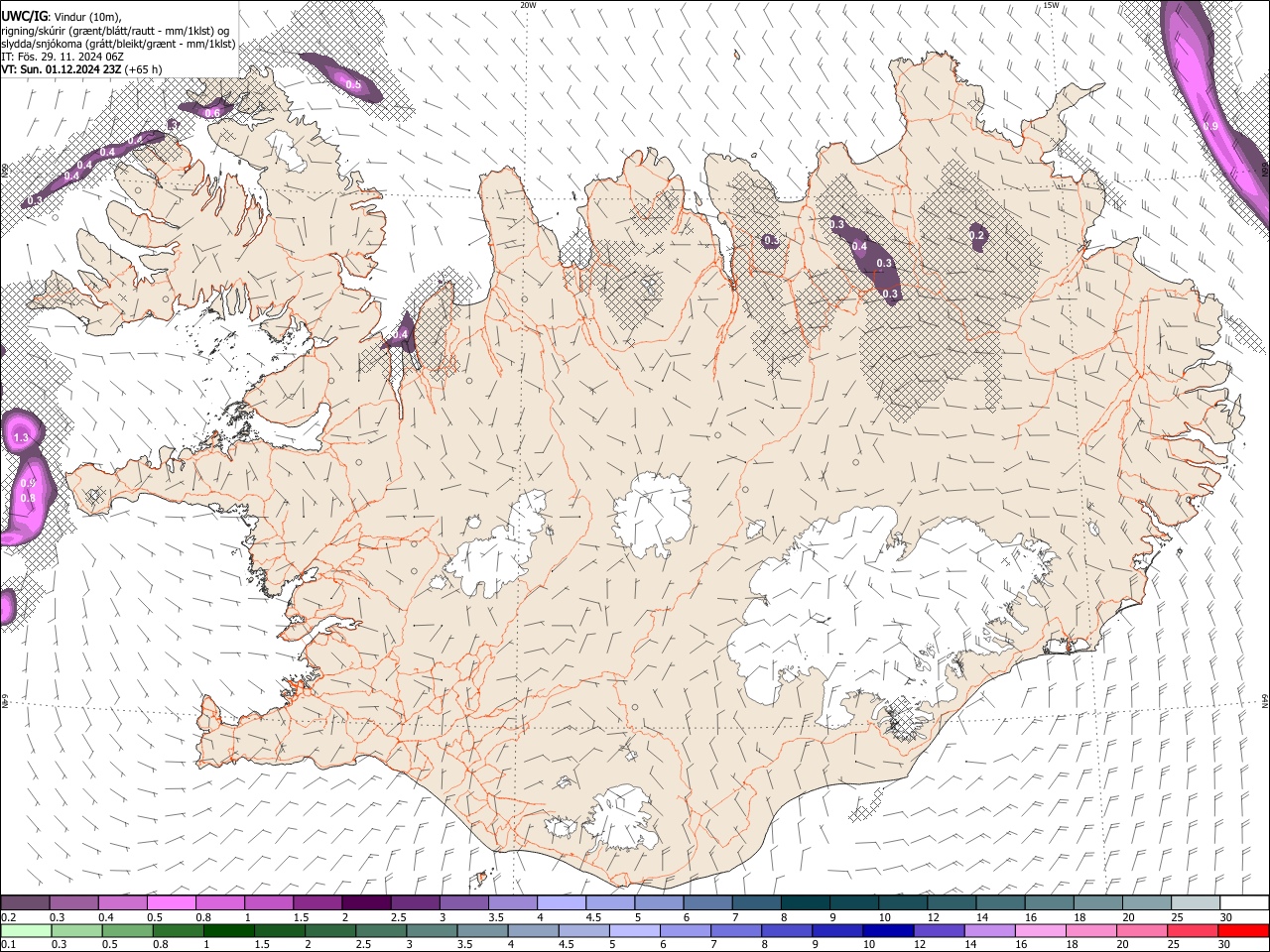The height and width of the screenshot is (952, 1270).
Task: Click the '0.8' value on western magenta patch
Action: click(28, 498)
